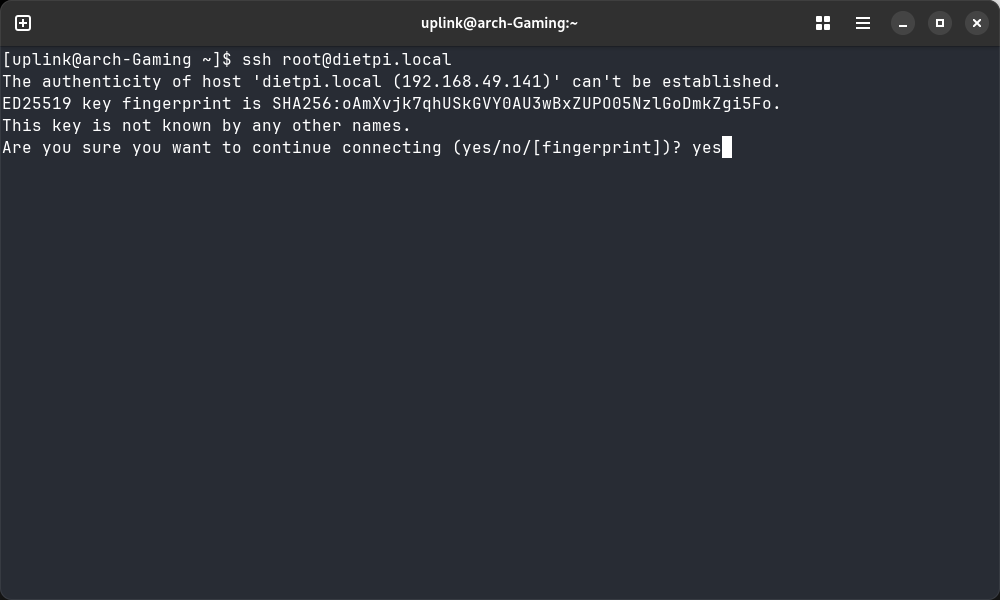Click the ssh root@dietpi.local command text
The height and width of the screenshot is (600, 1000).
tap(346, 60)
